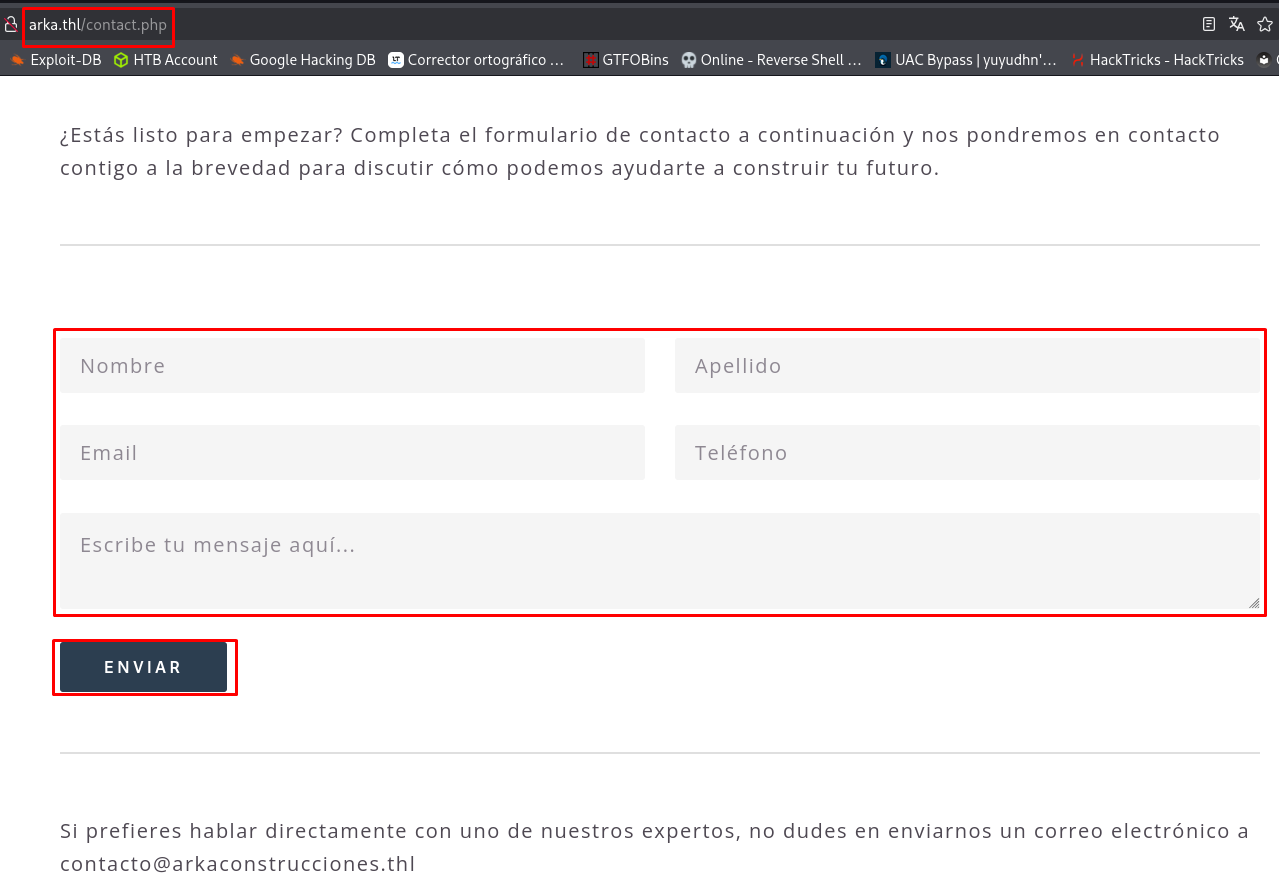
Task: Toggle reader view icon in address bar
Action: click(x=1209, y=25)
